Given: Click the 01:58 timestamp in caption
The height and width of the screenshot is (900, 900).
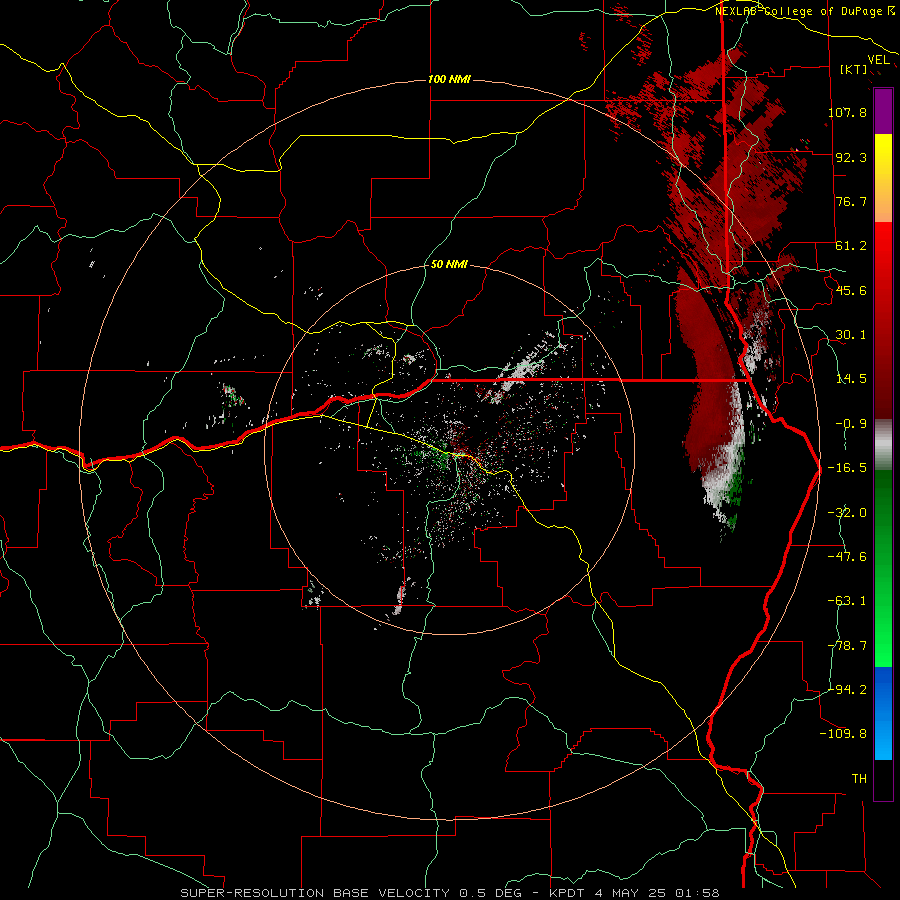Looking at the screenshot, I should pos(697,893).
